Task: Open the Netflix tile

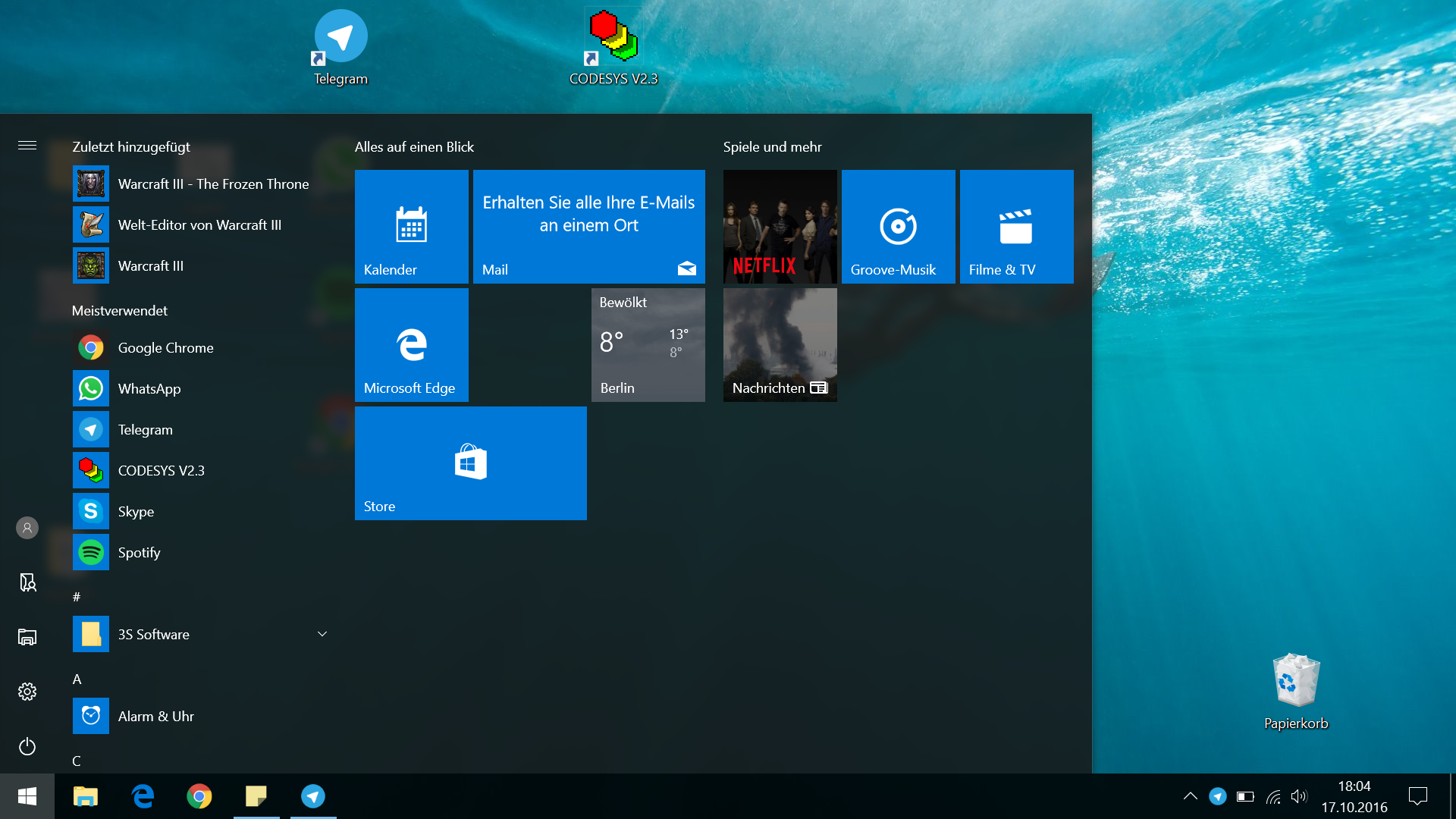Action: (780, 227)
